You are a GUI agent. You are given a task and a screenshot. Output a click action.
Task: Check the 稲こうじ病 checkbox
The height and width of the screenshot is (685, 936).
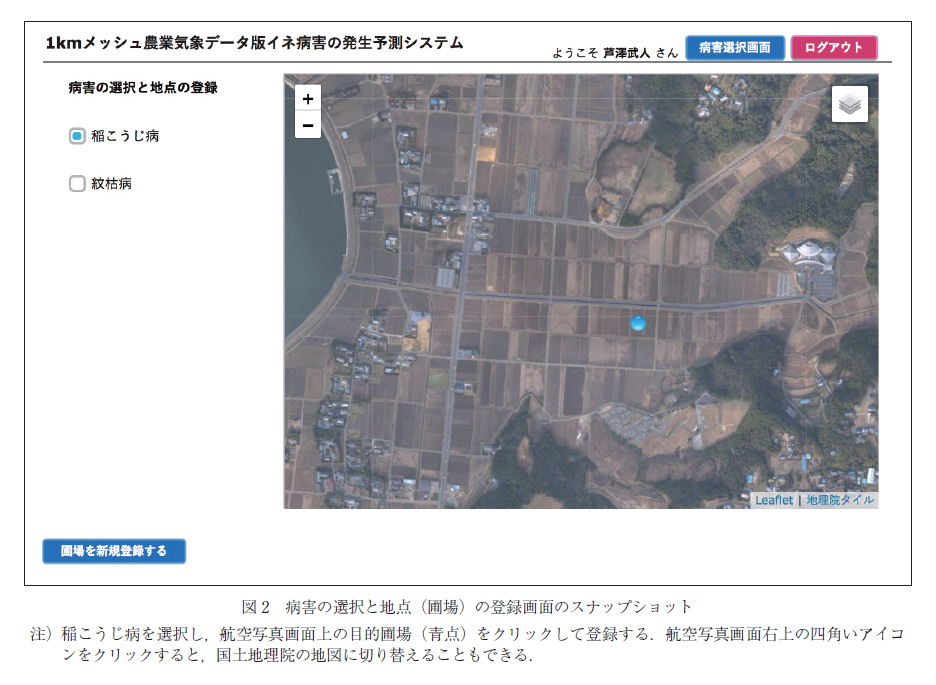77,136
